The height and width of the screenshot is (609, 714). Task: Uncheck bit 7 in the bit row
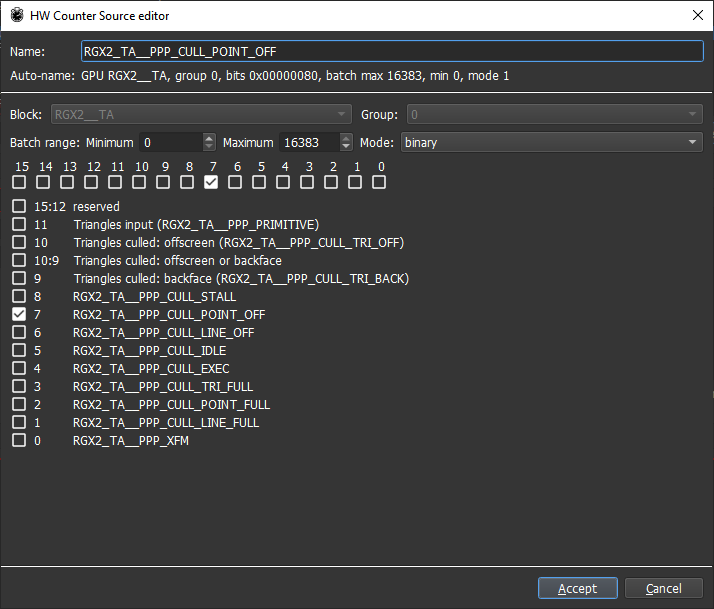pos(211,182)
